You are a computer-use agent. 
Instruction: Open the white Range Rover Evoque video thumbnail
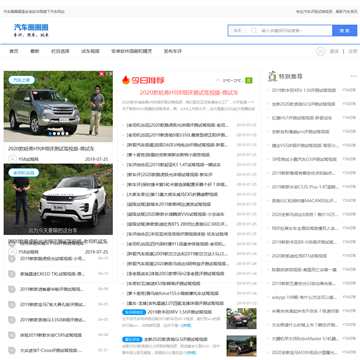point(58,199)
